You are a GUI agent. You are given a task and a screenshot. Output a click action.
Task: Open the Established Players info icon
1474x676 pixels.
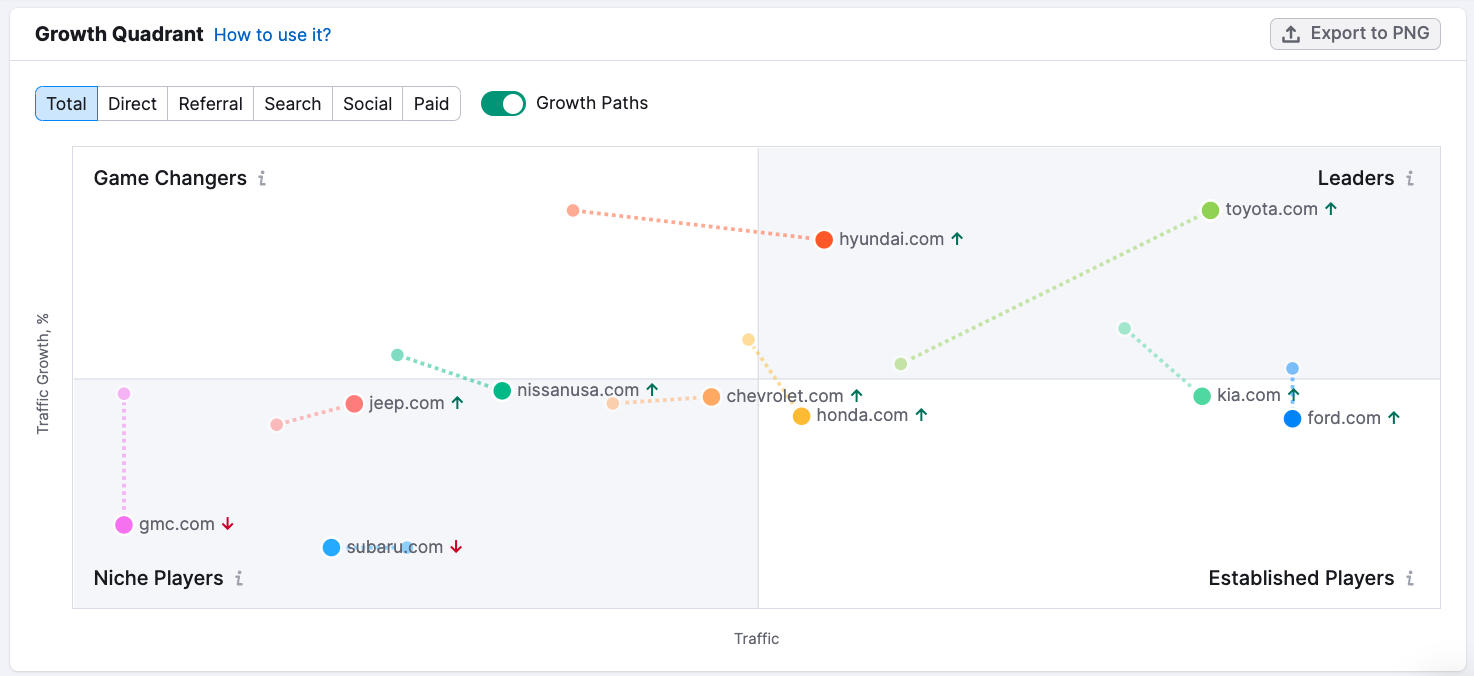(1410, 579)
